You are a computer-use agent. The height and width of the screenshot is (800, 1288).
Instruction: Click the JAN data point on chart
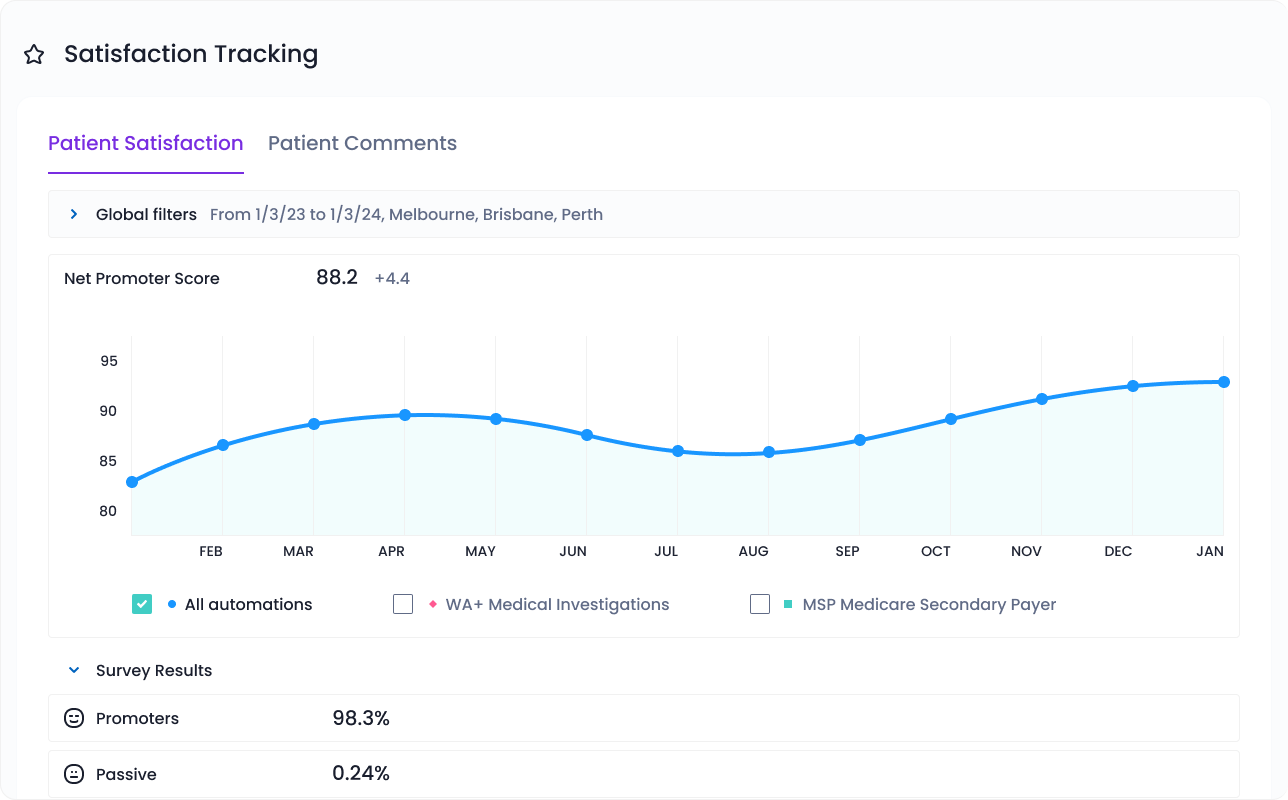1224,382
